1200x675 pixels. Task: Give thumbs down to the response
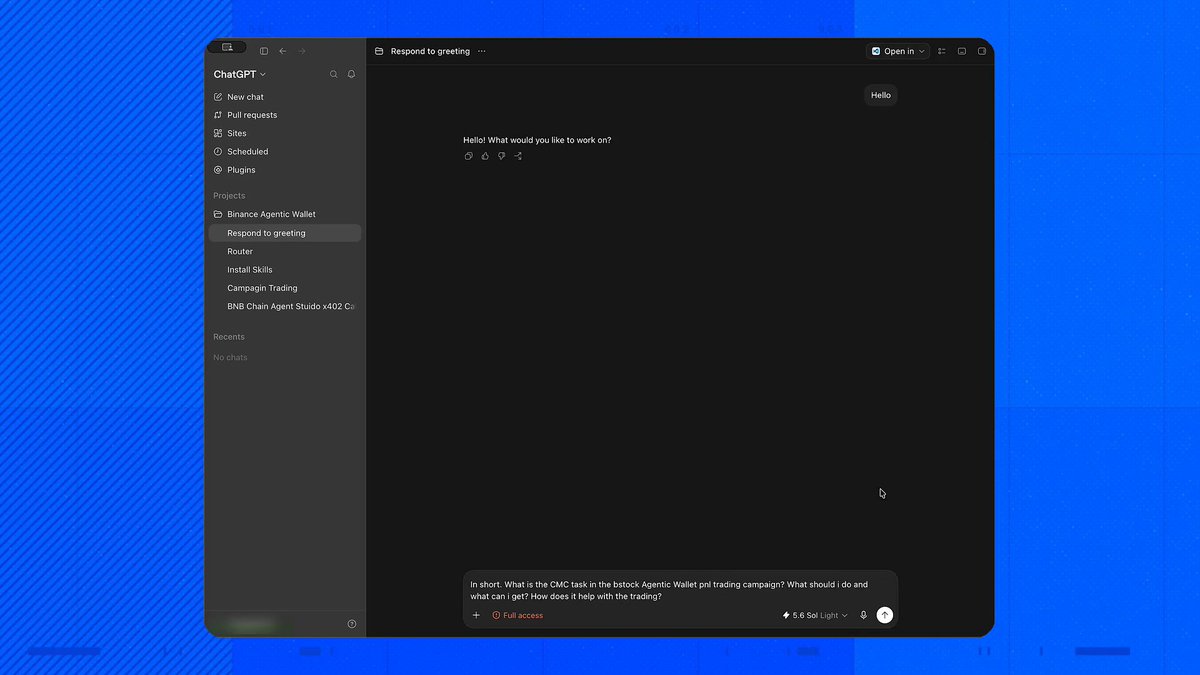(x=501, y=156)
